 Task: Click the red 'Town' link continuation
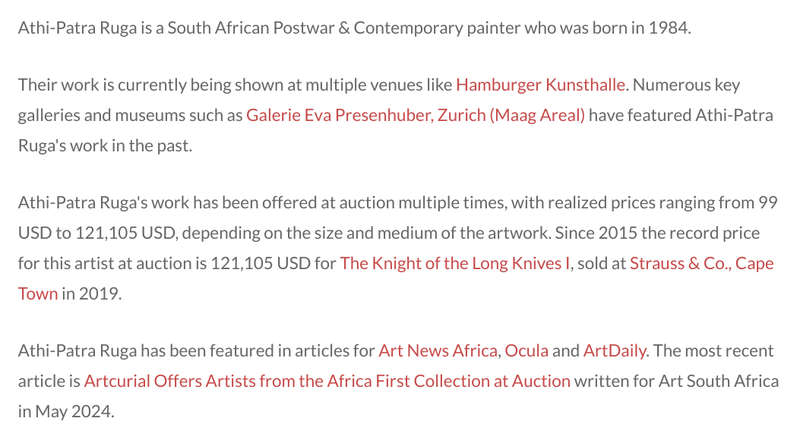point(38,294)
